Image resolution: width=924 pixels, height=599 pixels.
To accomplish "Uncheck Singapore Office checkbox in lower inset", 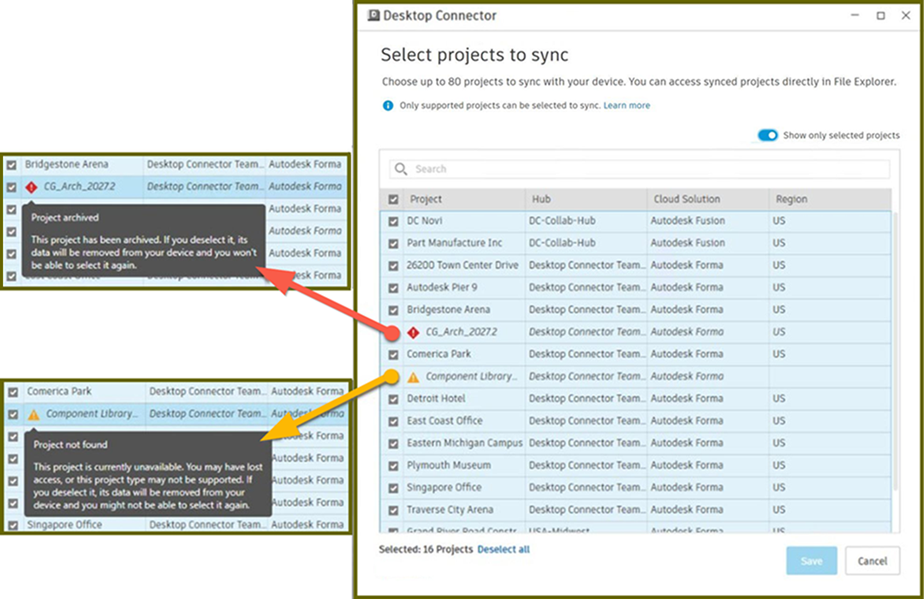I will [13, 525].
